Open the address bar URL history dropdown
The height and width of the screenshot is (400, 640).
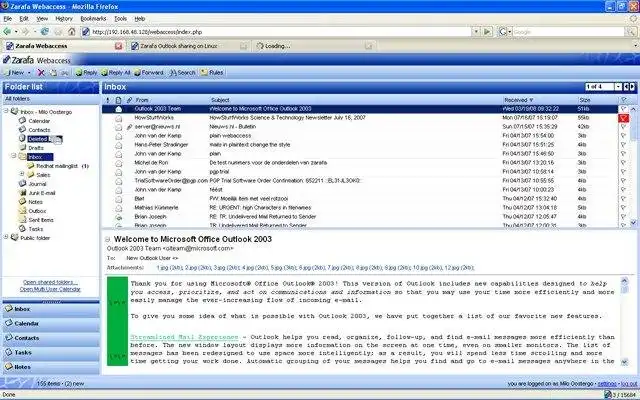pyautogui.click(x=476, y=31)
